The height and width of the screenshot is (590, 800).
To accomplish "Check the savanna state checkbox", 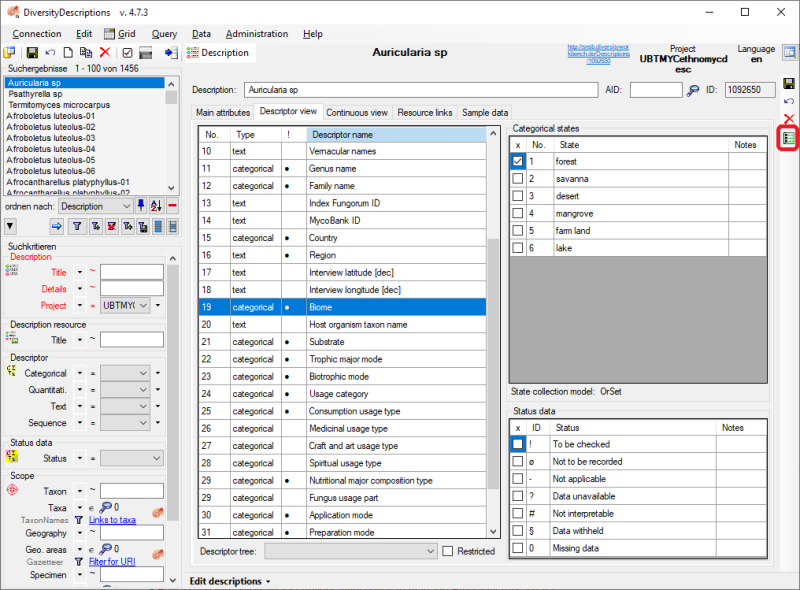I will click(517, 179).
